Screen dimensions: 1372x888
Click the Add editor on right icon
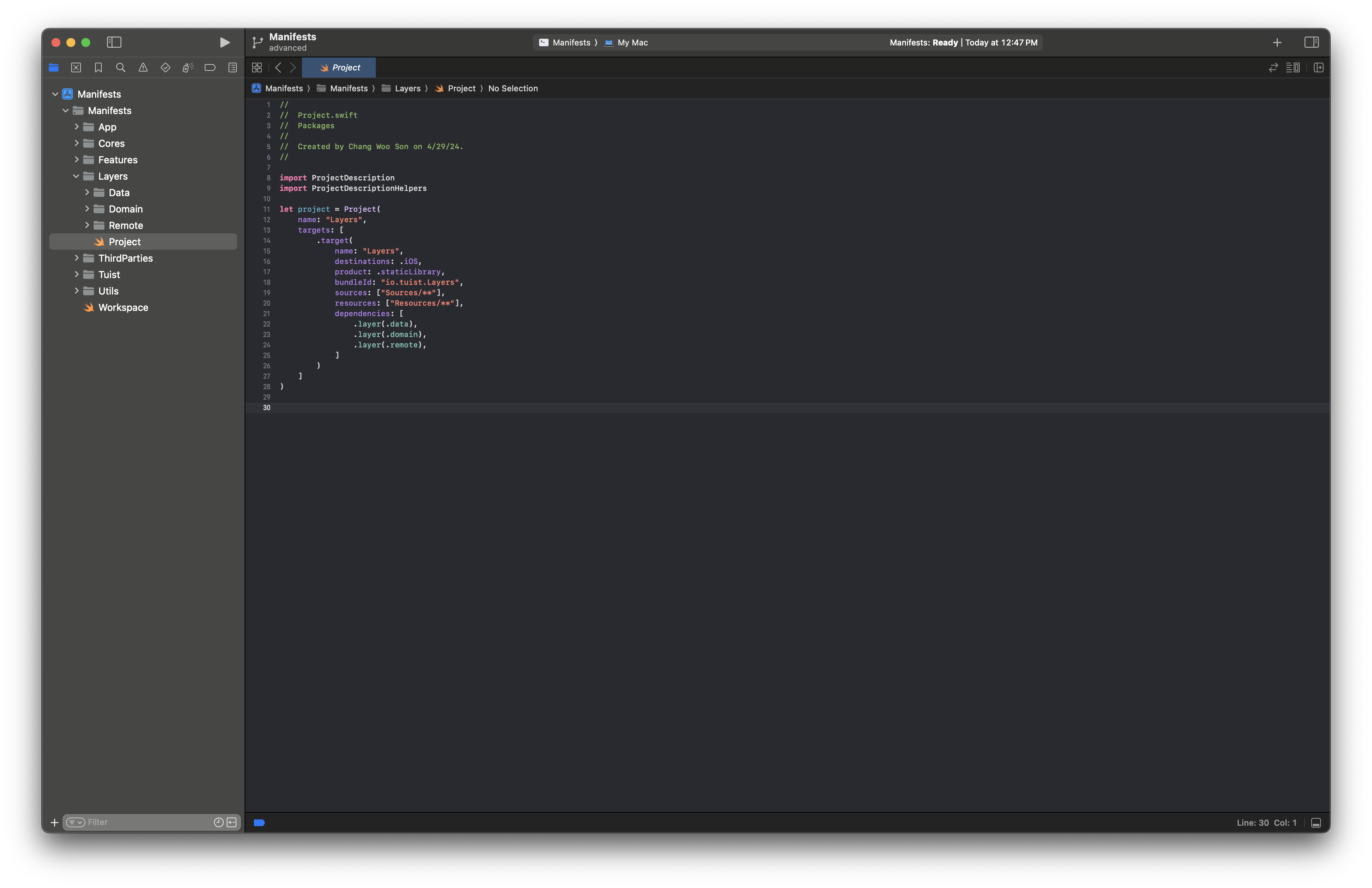(1318, 67)
